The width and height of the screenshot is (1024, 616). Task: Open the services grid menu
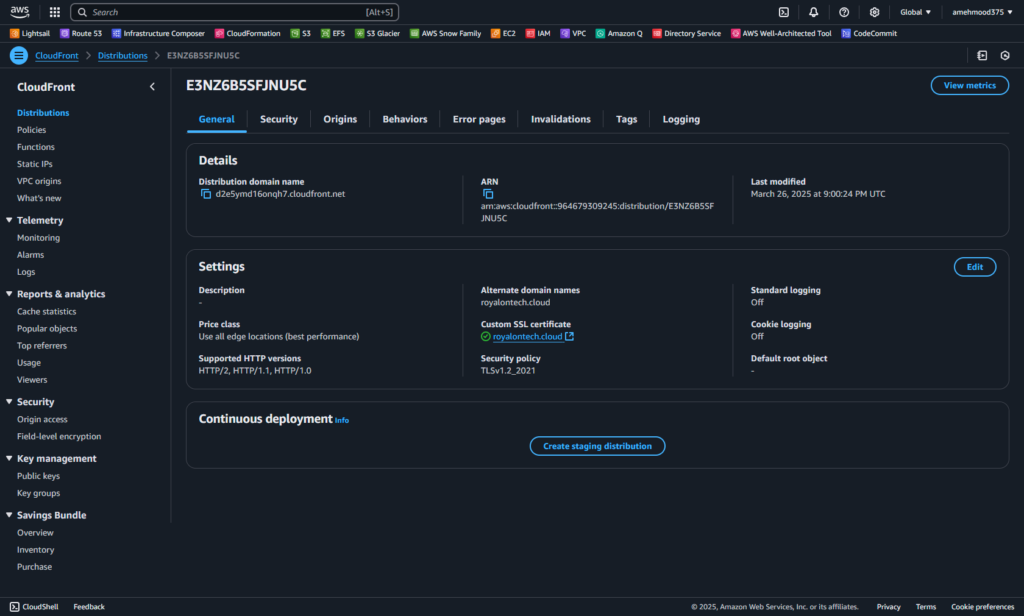(55, 12)
